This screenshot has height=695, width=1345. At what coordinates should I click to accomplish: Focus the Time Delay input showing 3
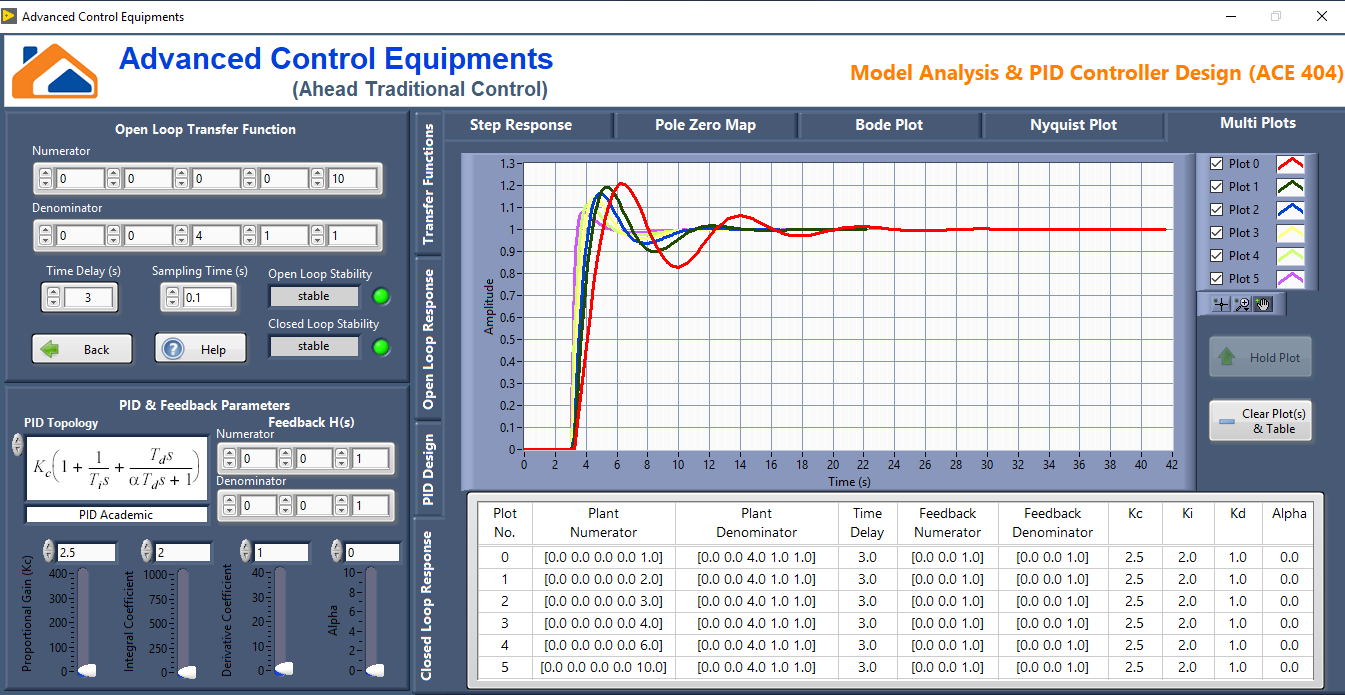click(x=90, y=297)
